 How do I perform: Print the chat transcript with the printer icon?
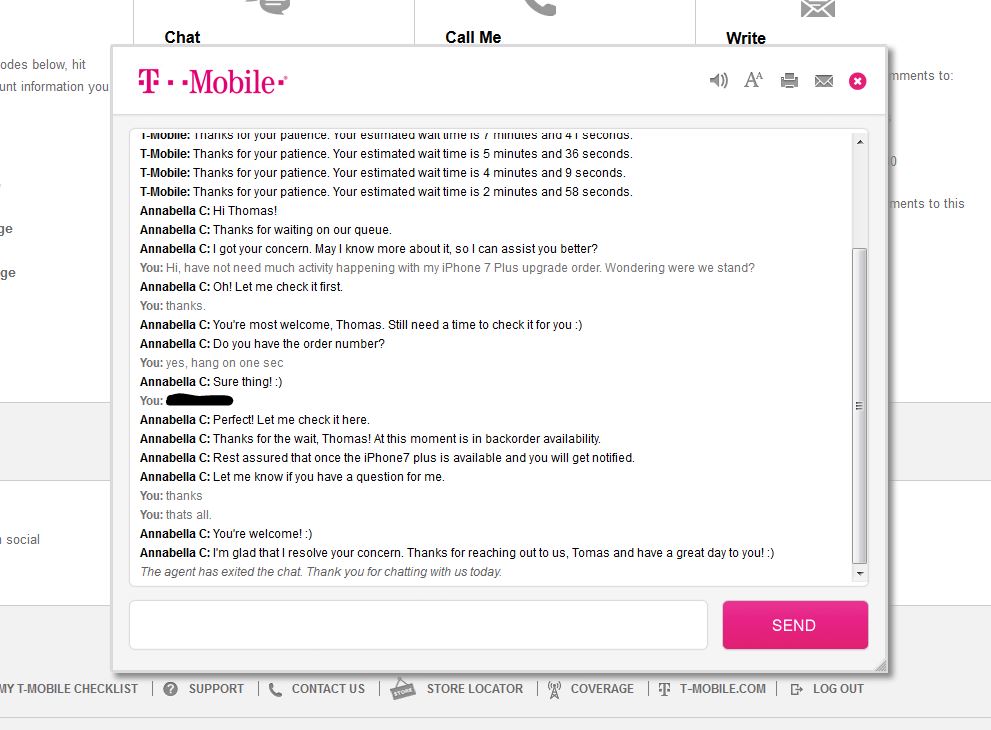point(789,80)
